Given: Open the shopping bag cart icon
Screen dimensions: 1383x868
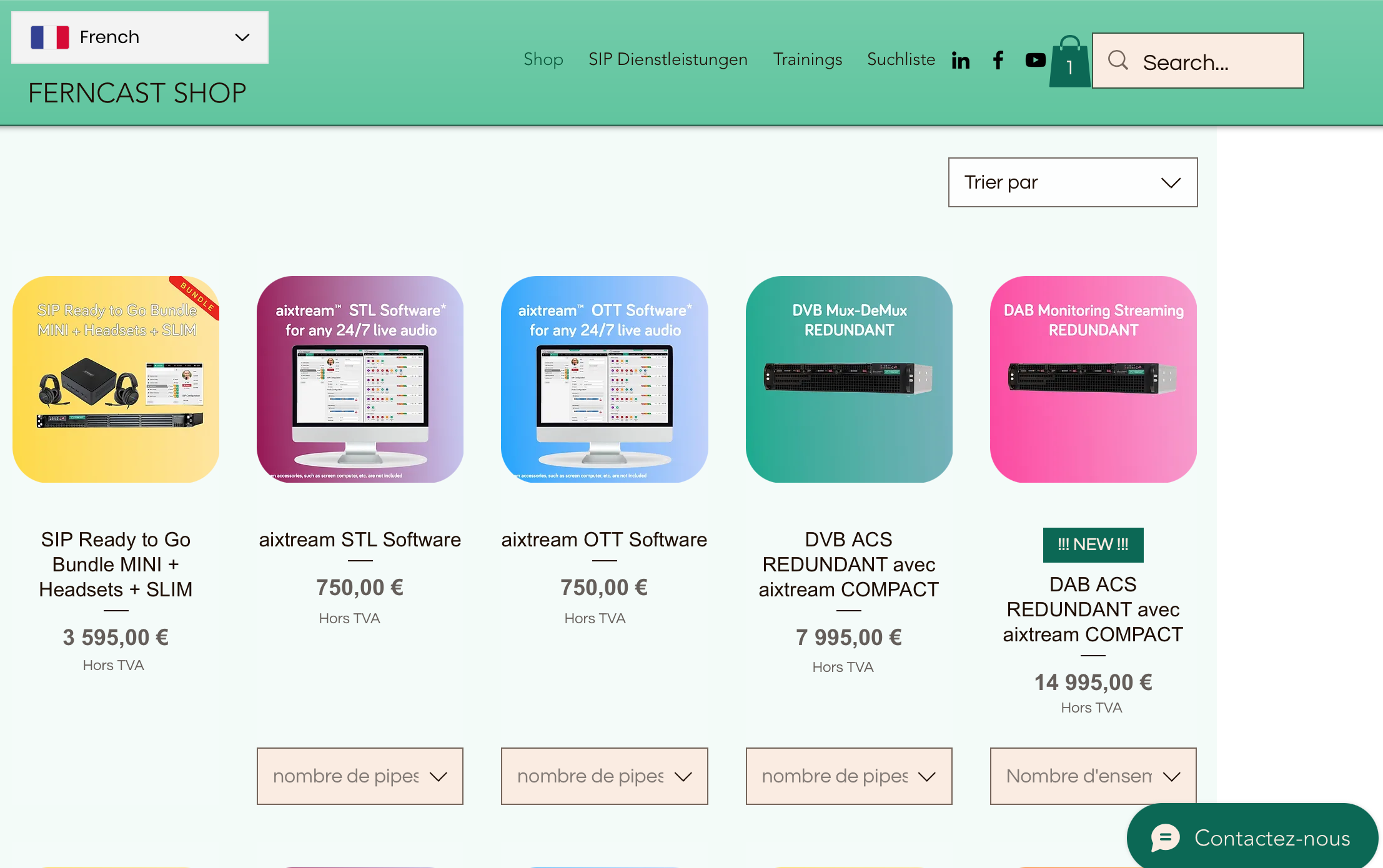Looking at the screenshot, I should pos(1069,62).
